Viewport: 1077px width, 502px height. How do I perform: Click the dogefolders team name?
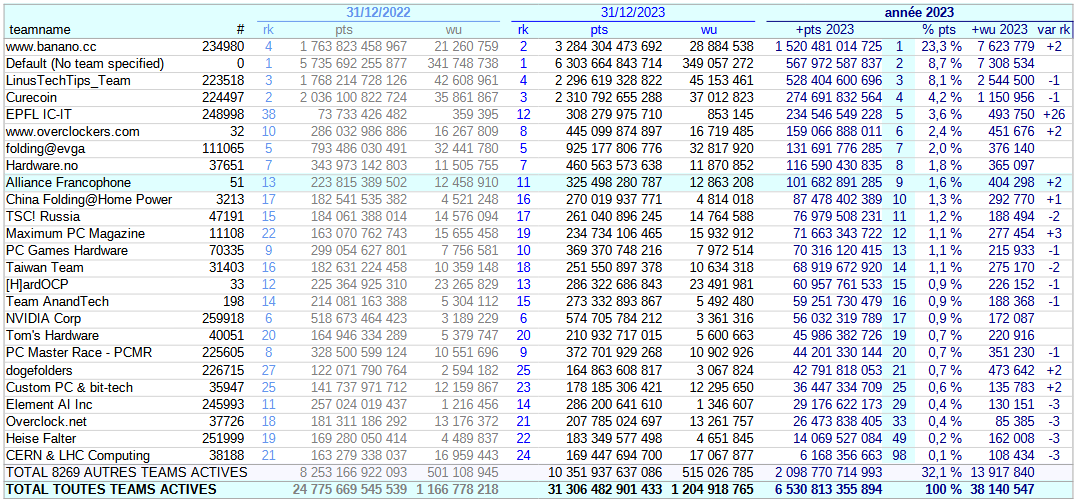(38, 370)
